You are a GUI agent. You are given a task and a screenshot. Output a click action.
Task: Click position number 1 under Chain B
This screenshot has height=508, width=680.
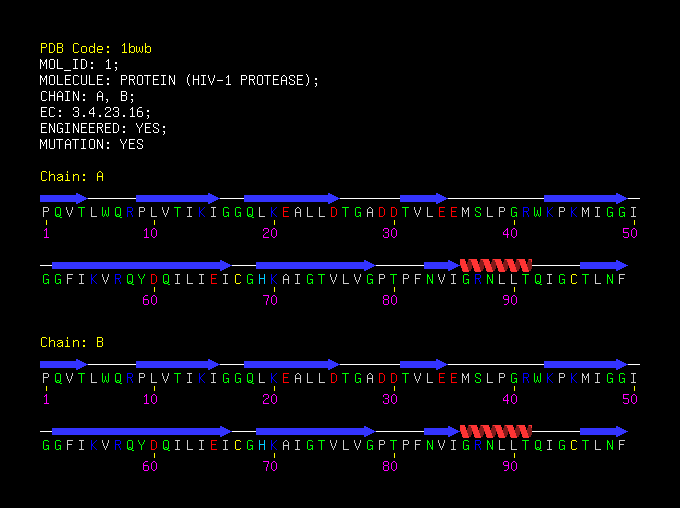coord(46,399)
